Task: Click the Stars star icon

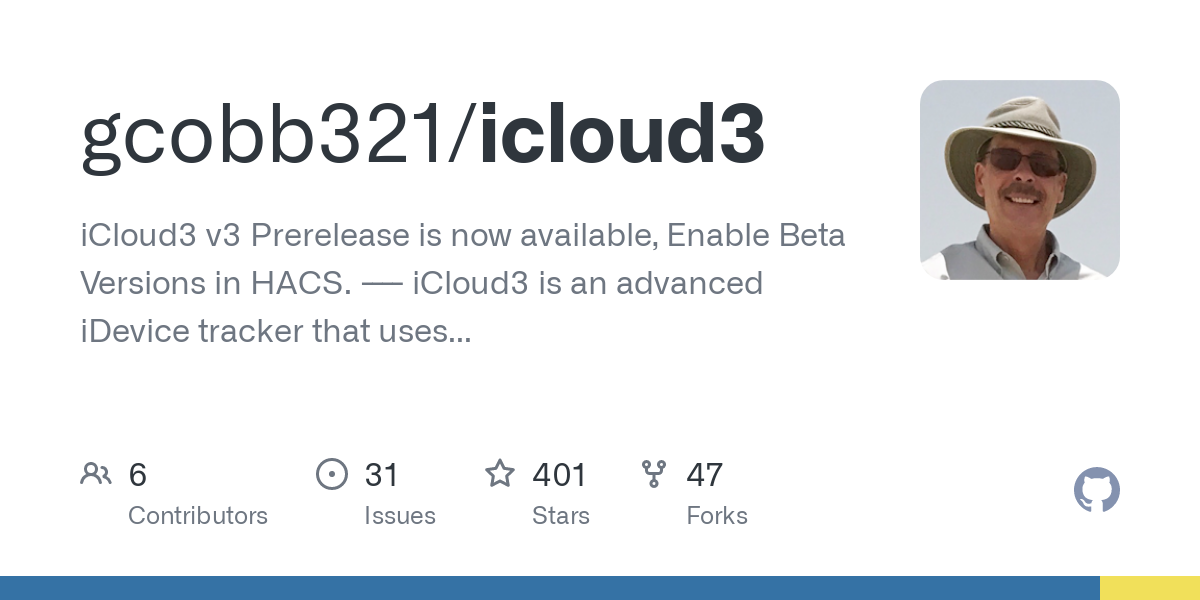Action: point(499,474)
